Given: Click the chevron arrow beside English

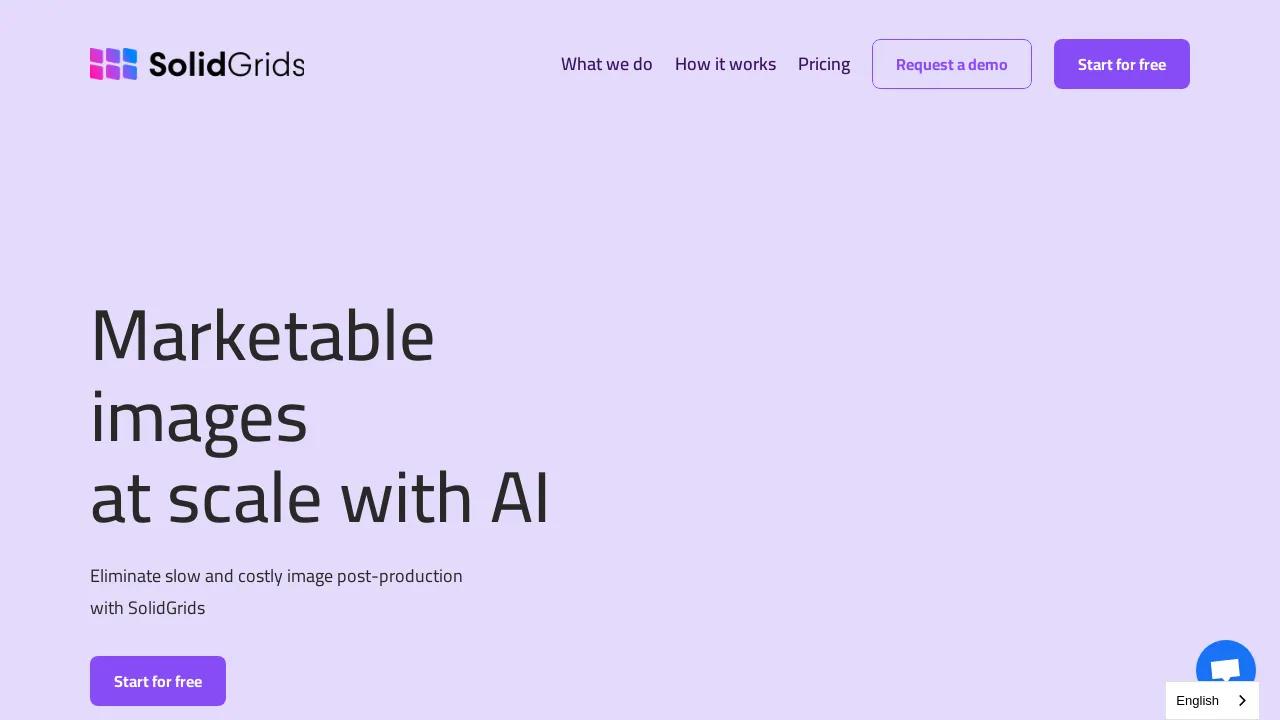Looking at the screenshot, I should pyautogui.click(x=1242, y=700).
